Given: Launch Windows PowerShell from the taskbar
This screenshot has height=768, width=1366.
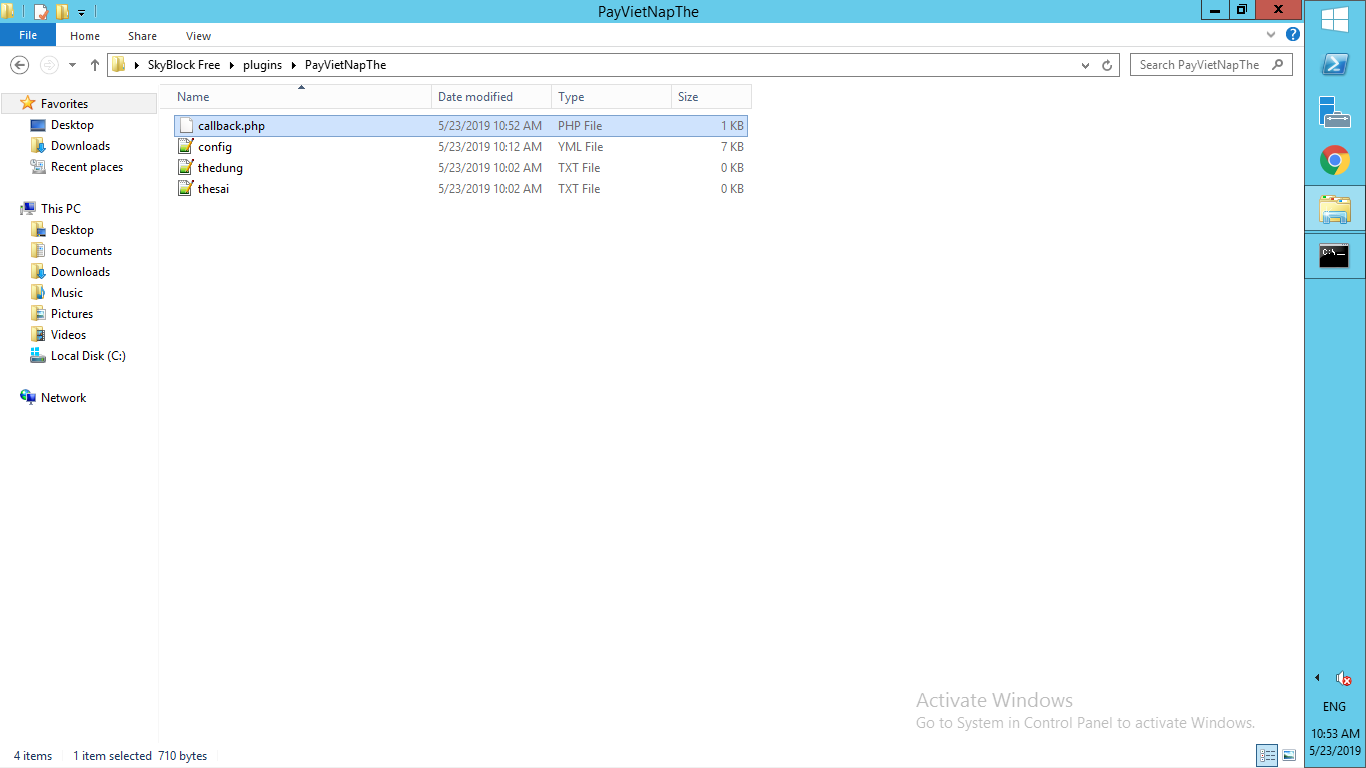Looking at the screenshot, I should click(x=1335, y=63).
